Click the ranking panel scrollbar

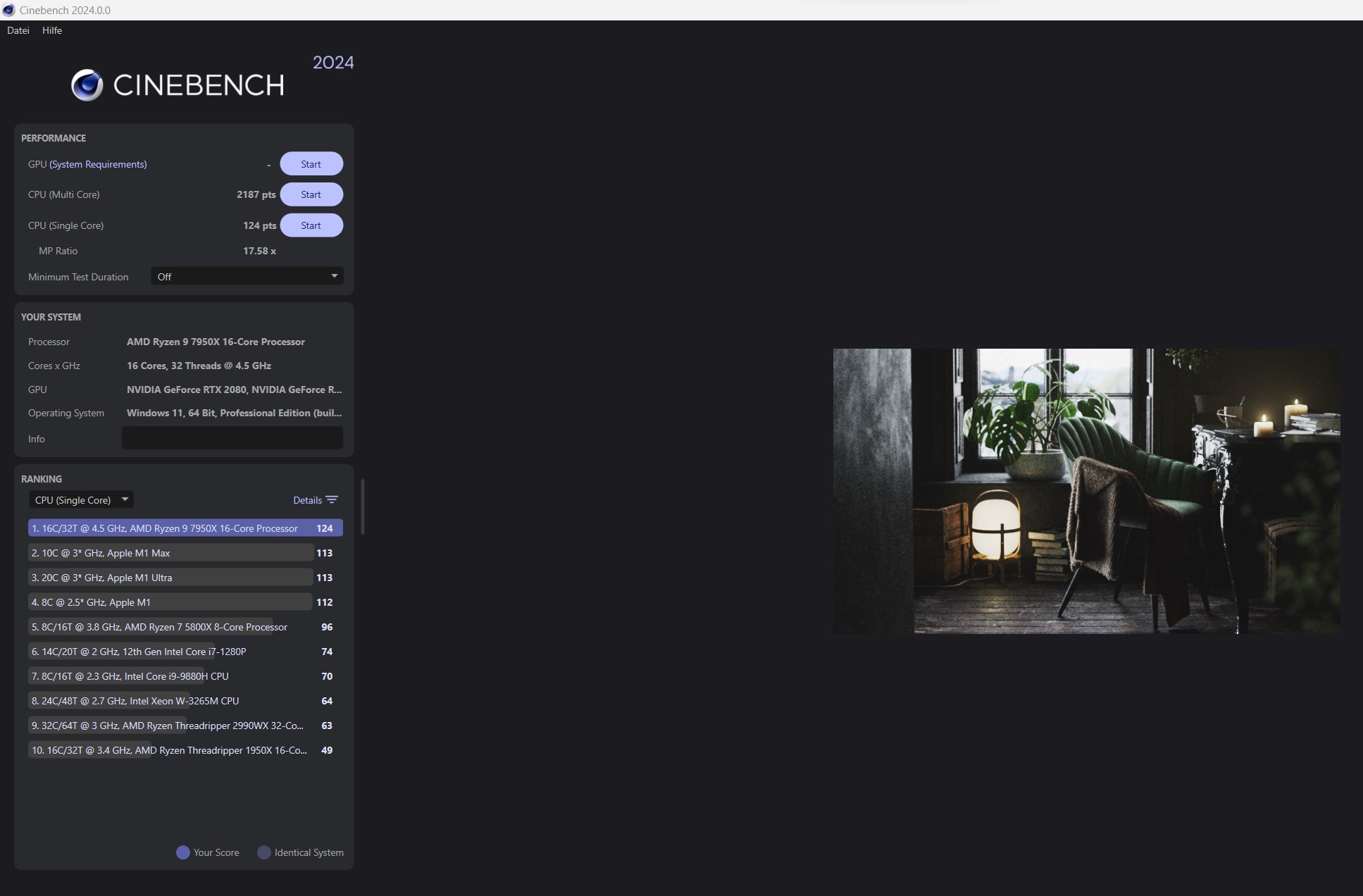[x=363, y=507]
